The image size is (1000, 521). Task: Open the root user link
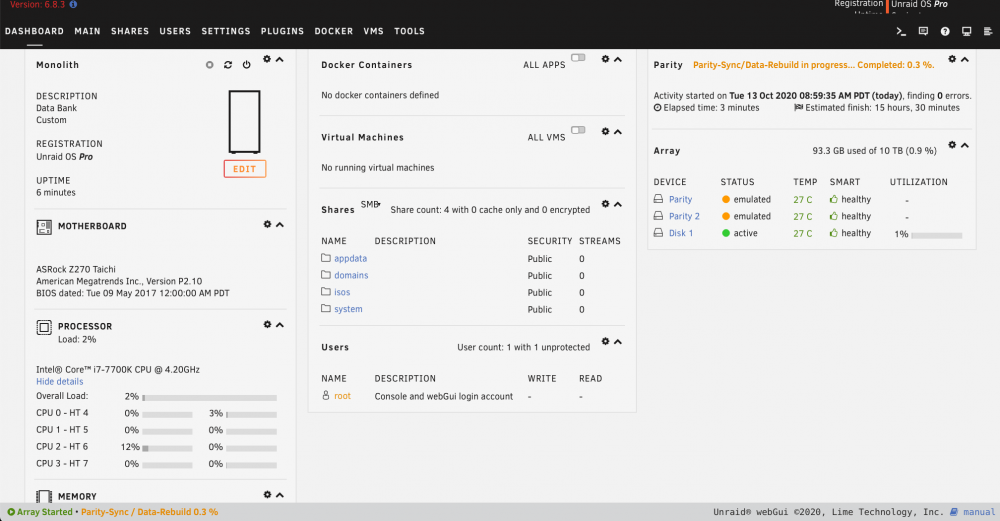pyautogui.click(x=342, y=396)
